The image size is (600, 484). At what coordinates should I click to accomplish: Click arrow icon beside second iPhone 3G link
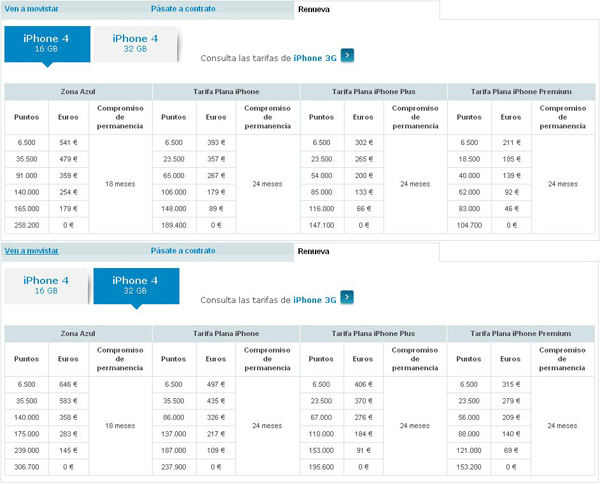tap(347, 297)
